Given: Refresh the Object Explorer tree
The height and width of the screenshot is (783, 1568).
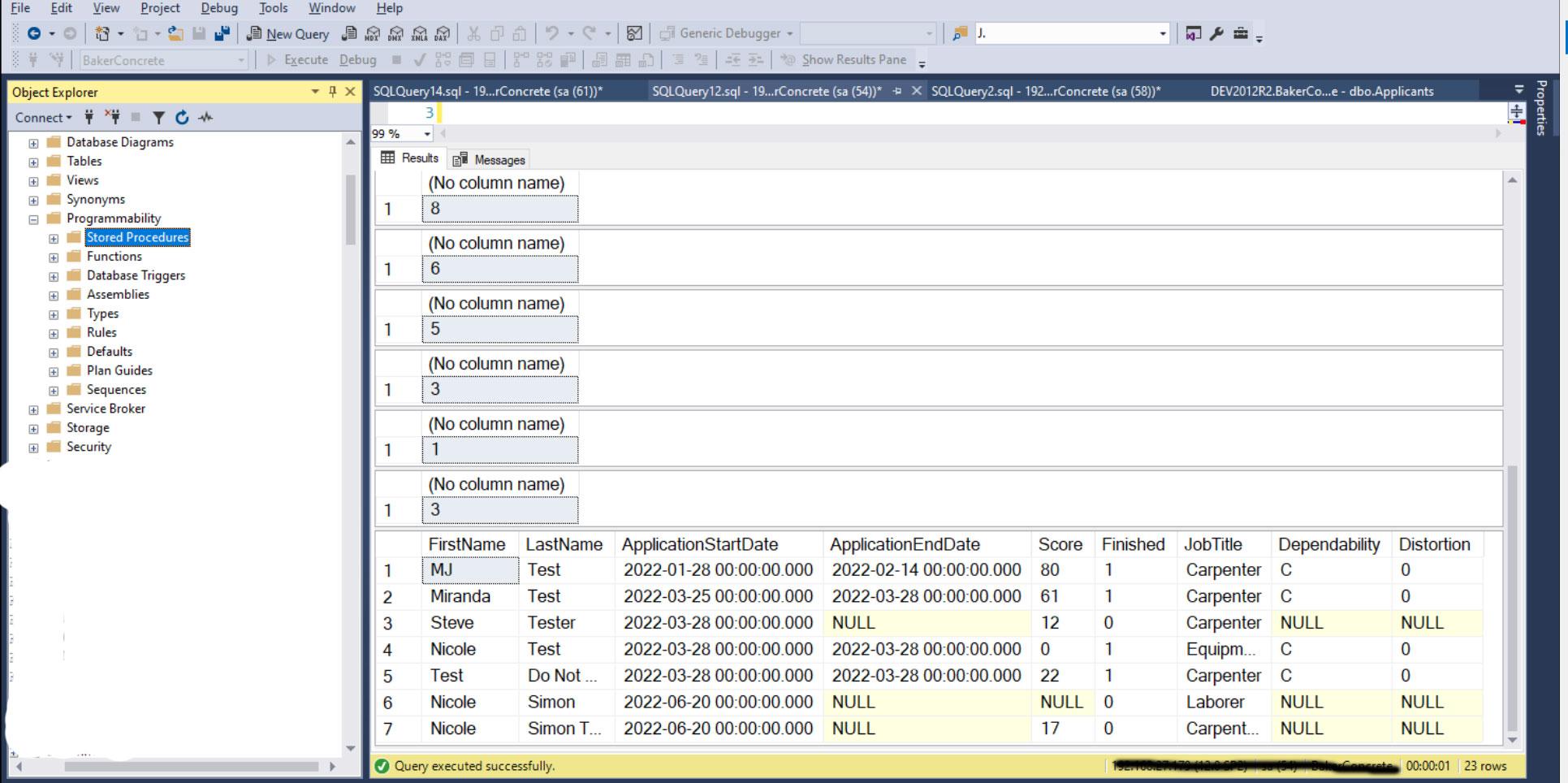Looking at the screenshot, I should [182, 118].
